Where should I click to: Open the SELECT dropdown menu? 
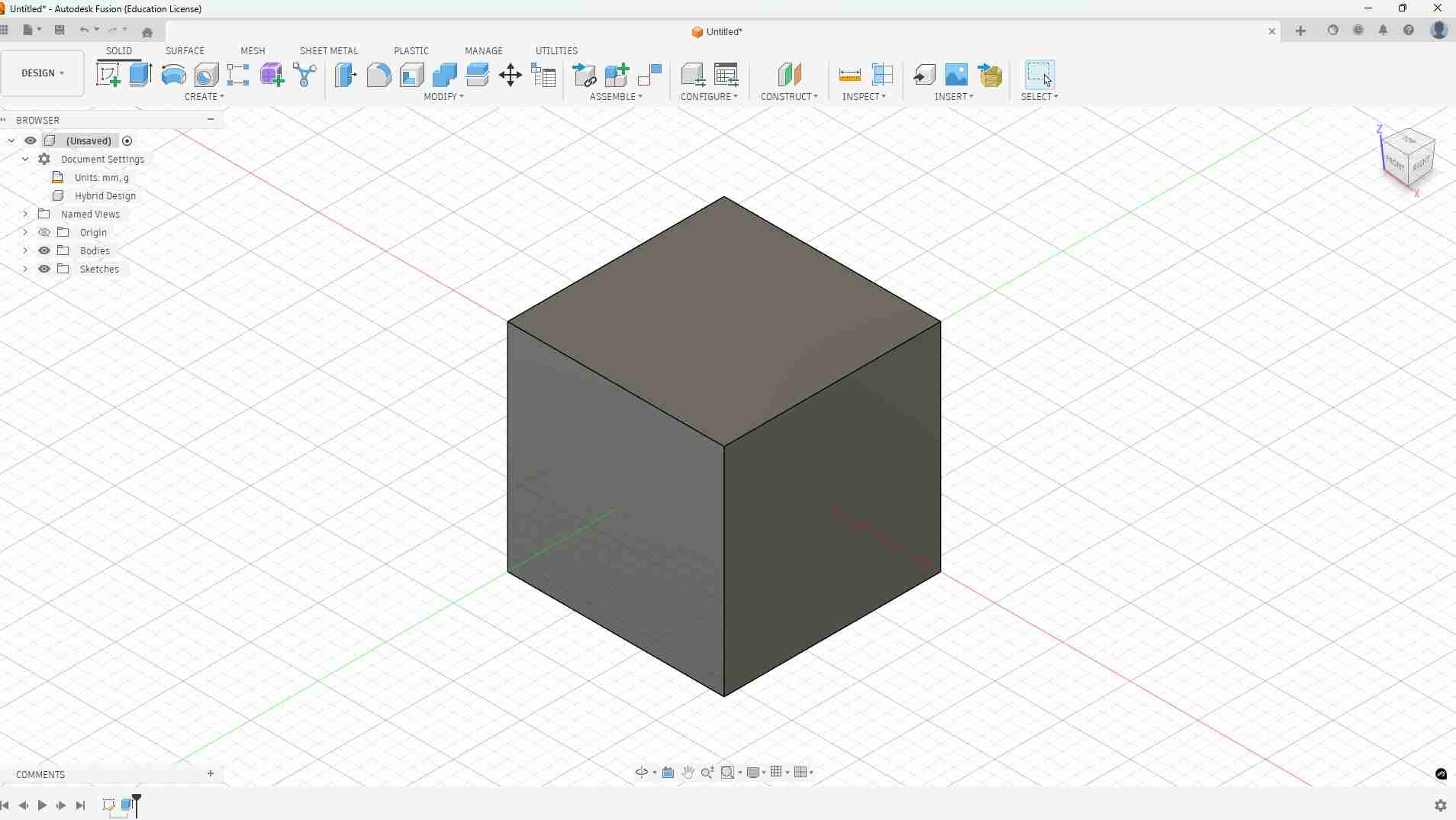tap(1040, 97)
